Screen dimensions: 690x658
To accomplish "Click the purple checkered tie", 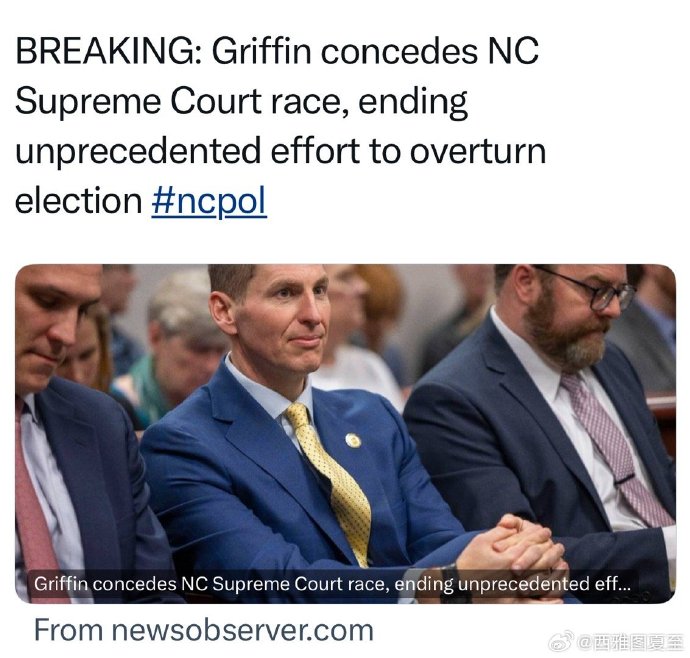I will (x=615, y=449).
